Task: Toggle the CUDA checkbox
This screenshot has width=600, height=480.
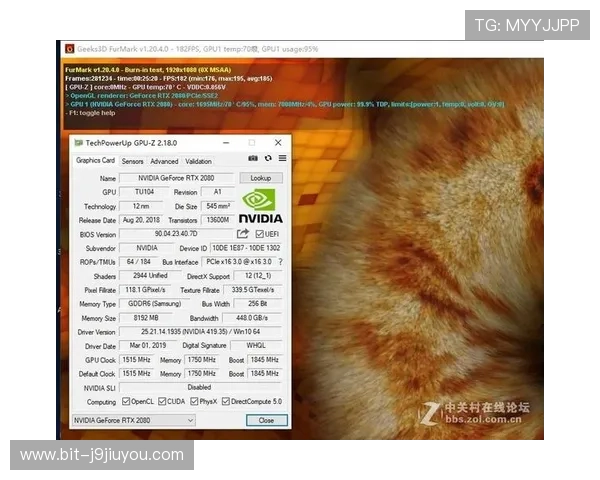Action: [x=163, y=402]
